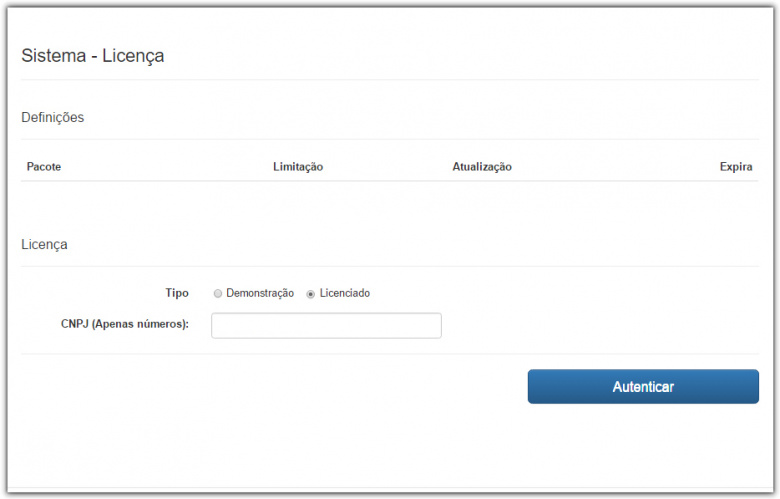Click the Sistema - Licença page title
The width and height of the screenshot is (780, 499).
pos(93,56)
